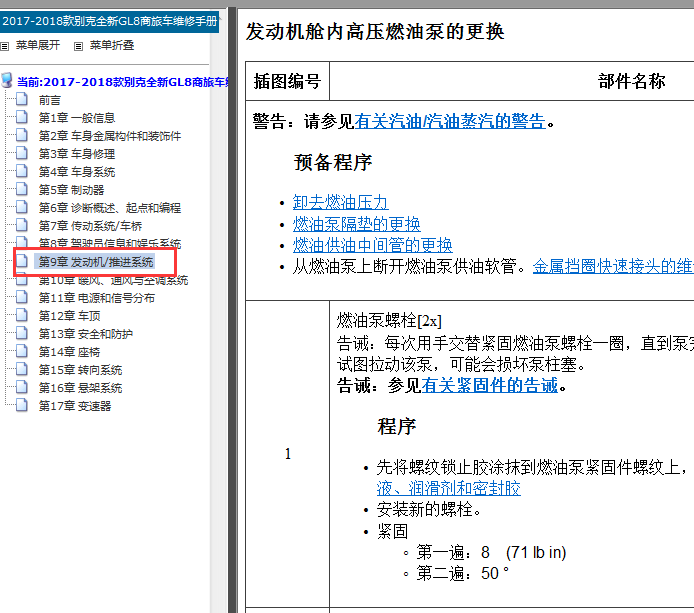Click the page icon beside 第14章 座椅

tap(22, 351)
